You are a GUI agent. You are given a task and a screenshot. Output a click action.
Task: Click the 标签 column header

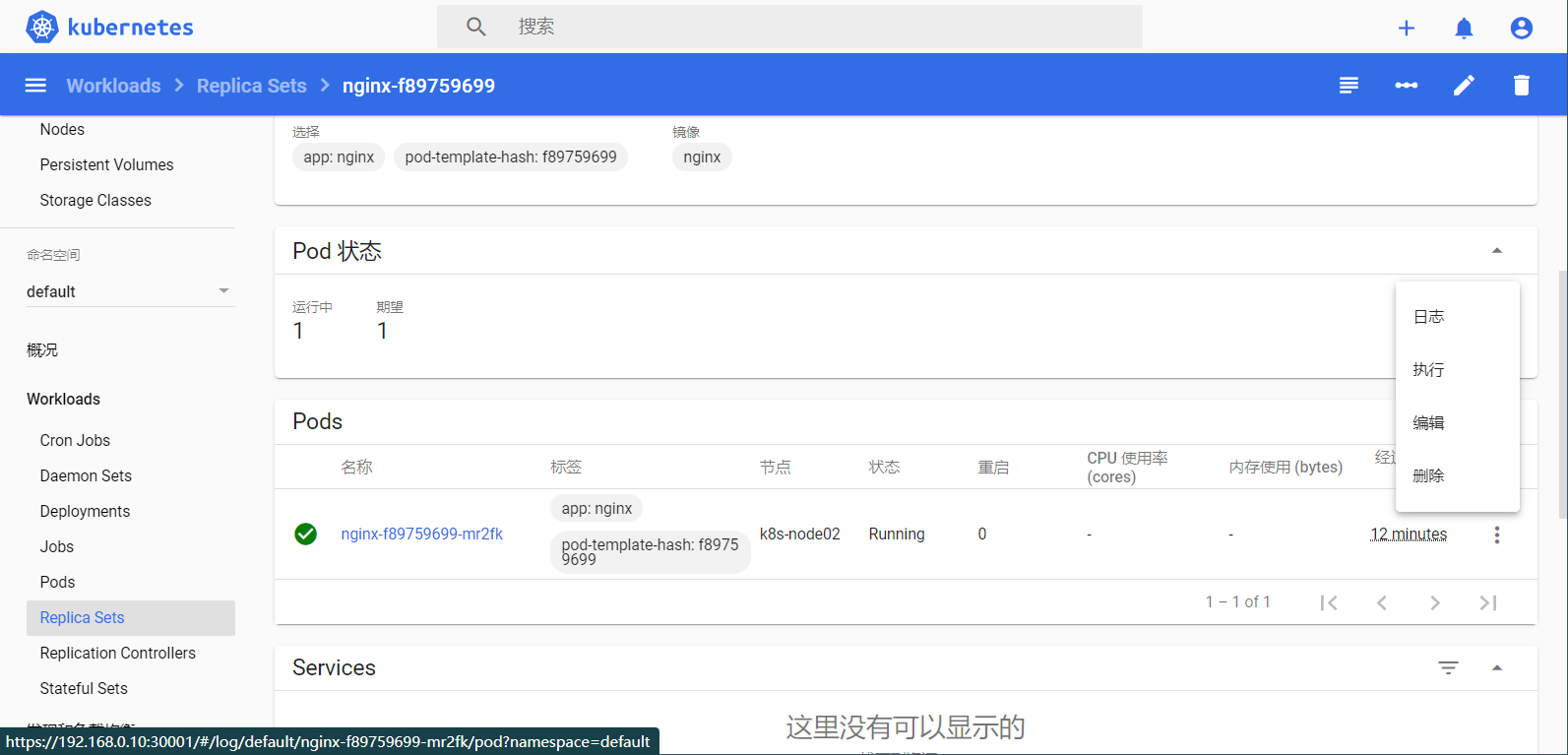pos(566,467)
